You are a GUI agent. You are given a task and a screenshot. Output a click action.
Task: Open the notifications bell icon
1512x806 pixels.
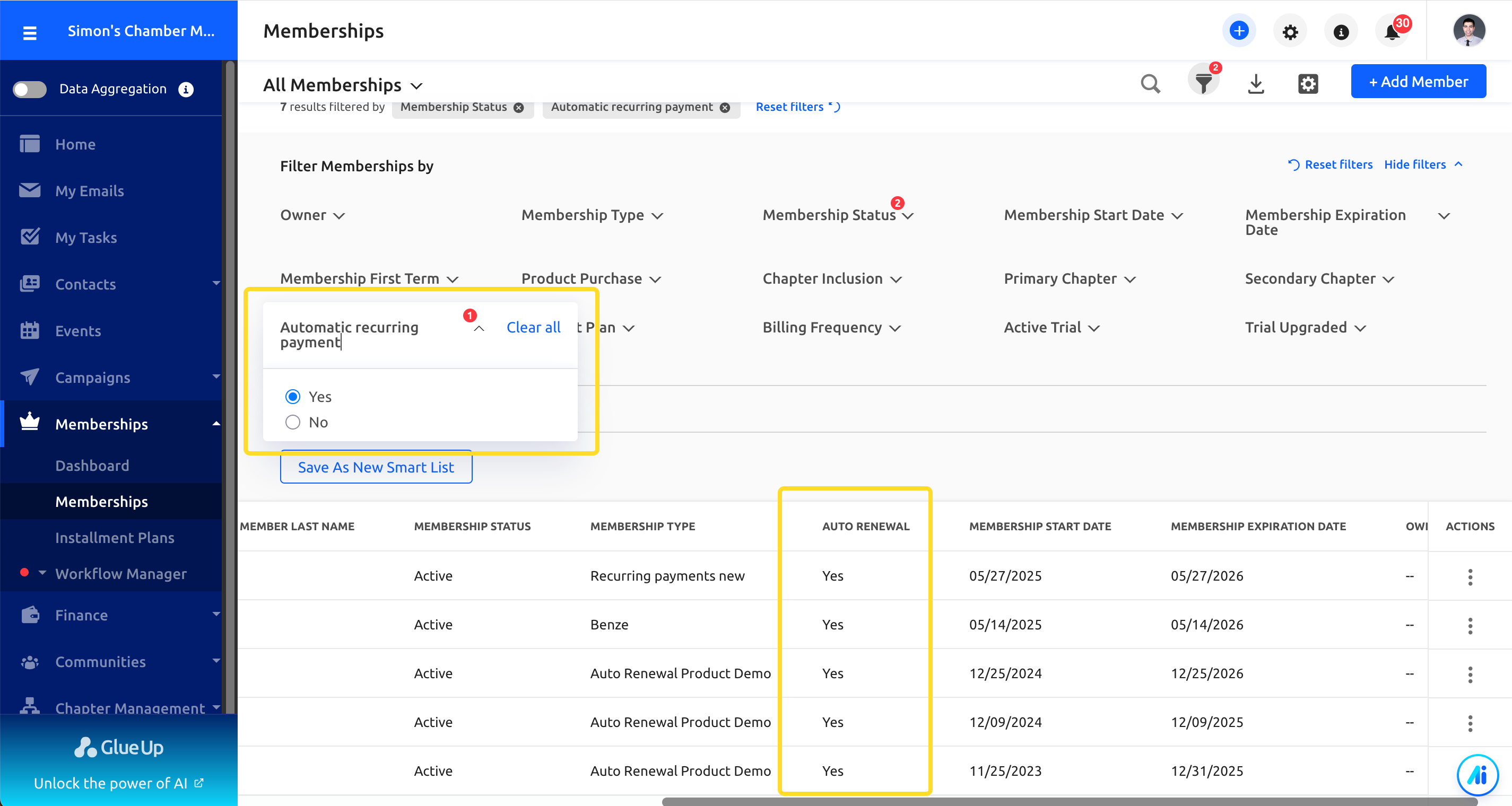pos(1392,32)
